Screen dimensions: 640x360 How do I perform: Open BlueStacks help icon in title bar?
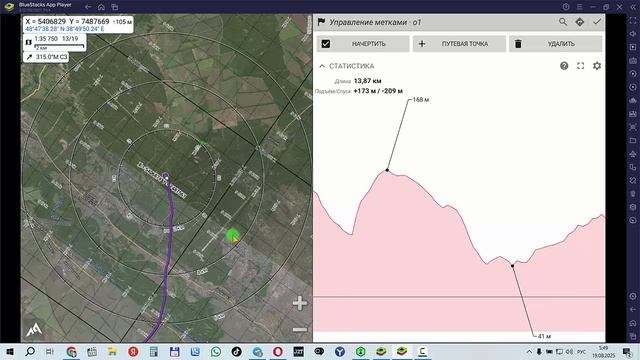click(x=566, y=7)
